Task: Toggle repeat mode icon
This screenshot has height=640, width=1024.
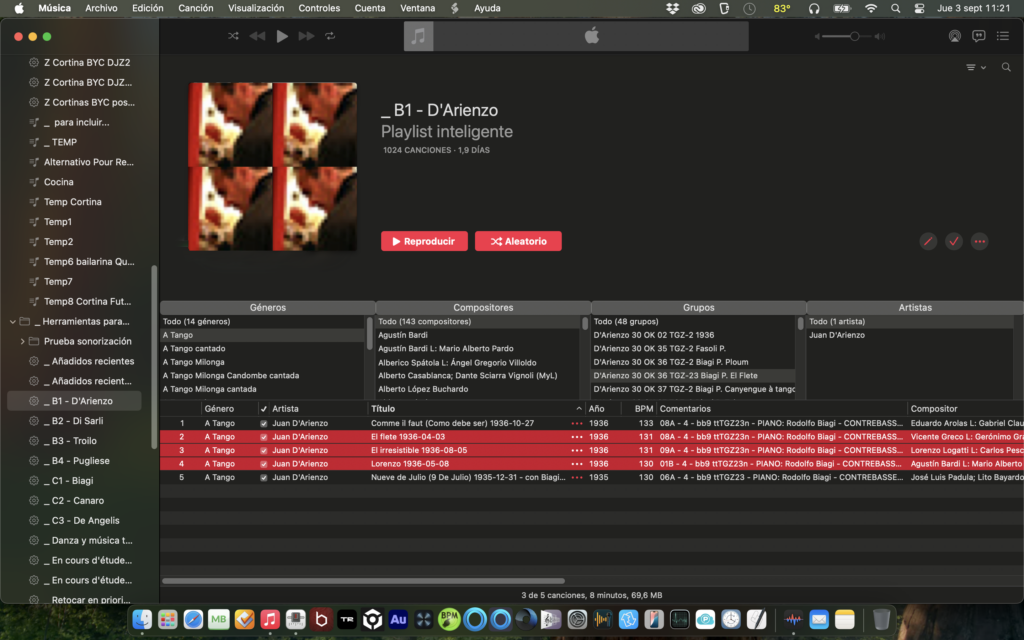Action: [x=330, y=36]
